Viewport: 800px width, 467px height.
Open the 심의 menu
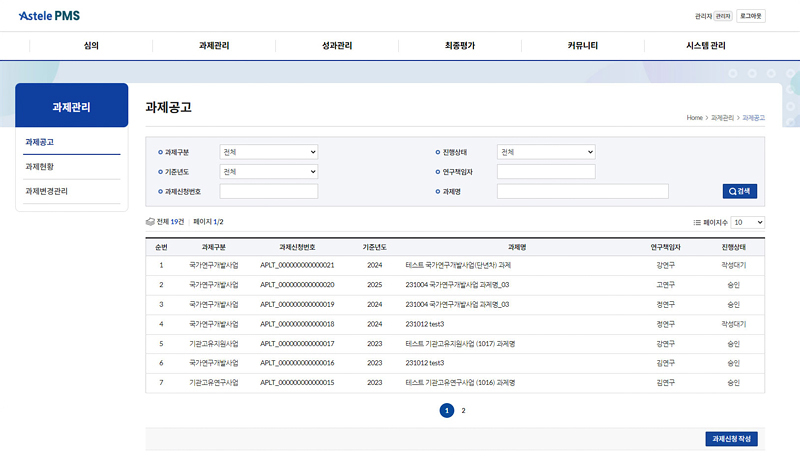coord(91,45)
